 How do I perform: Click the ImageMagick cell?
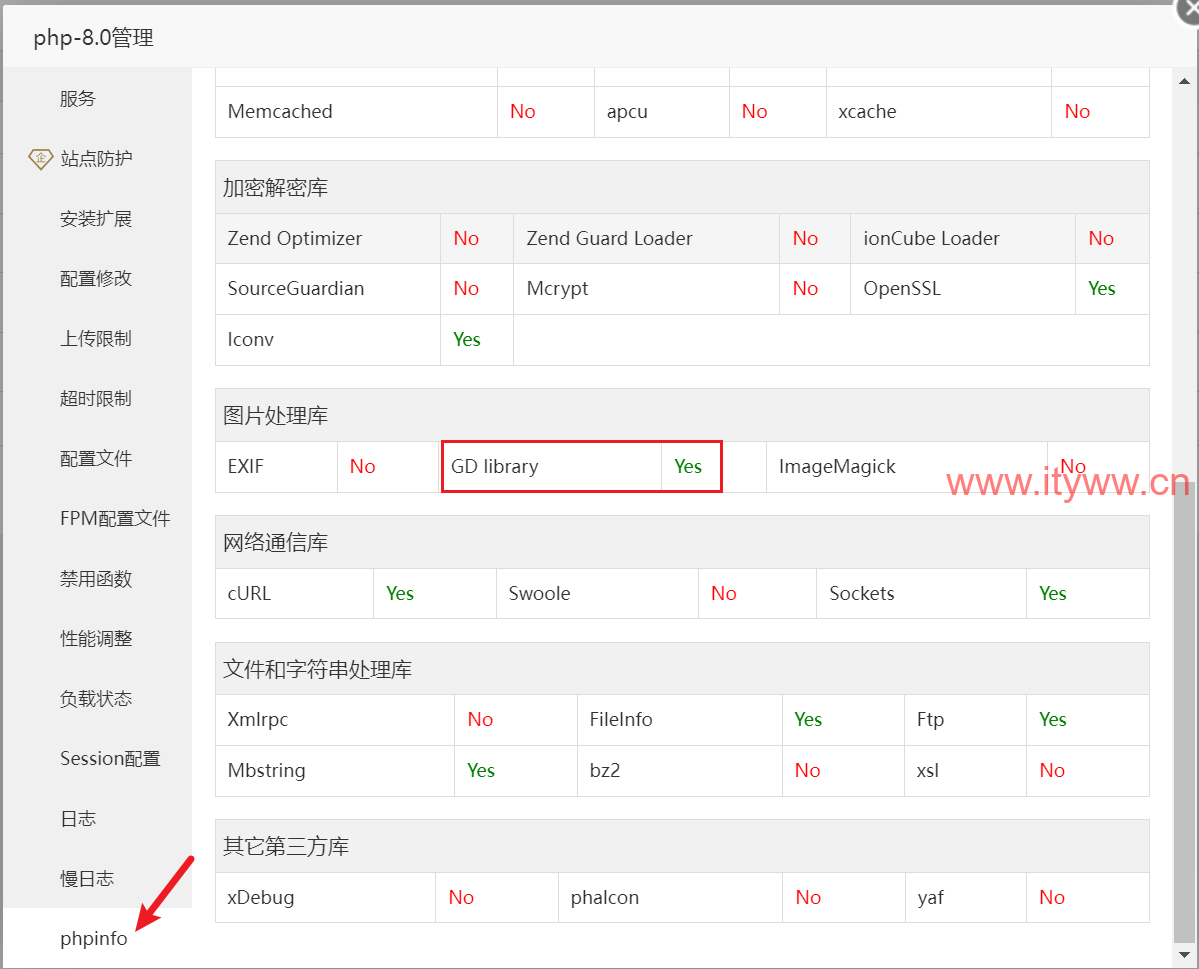pos(906,467)
